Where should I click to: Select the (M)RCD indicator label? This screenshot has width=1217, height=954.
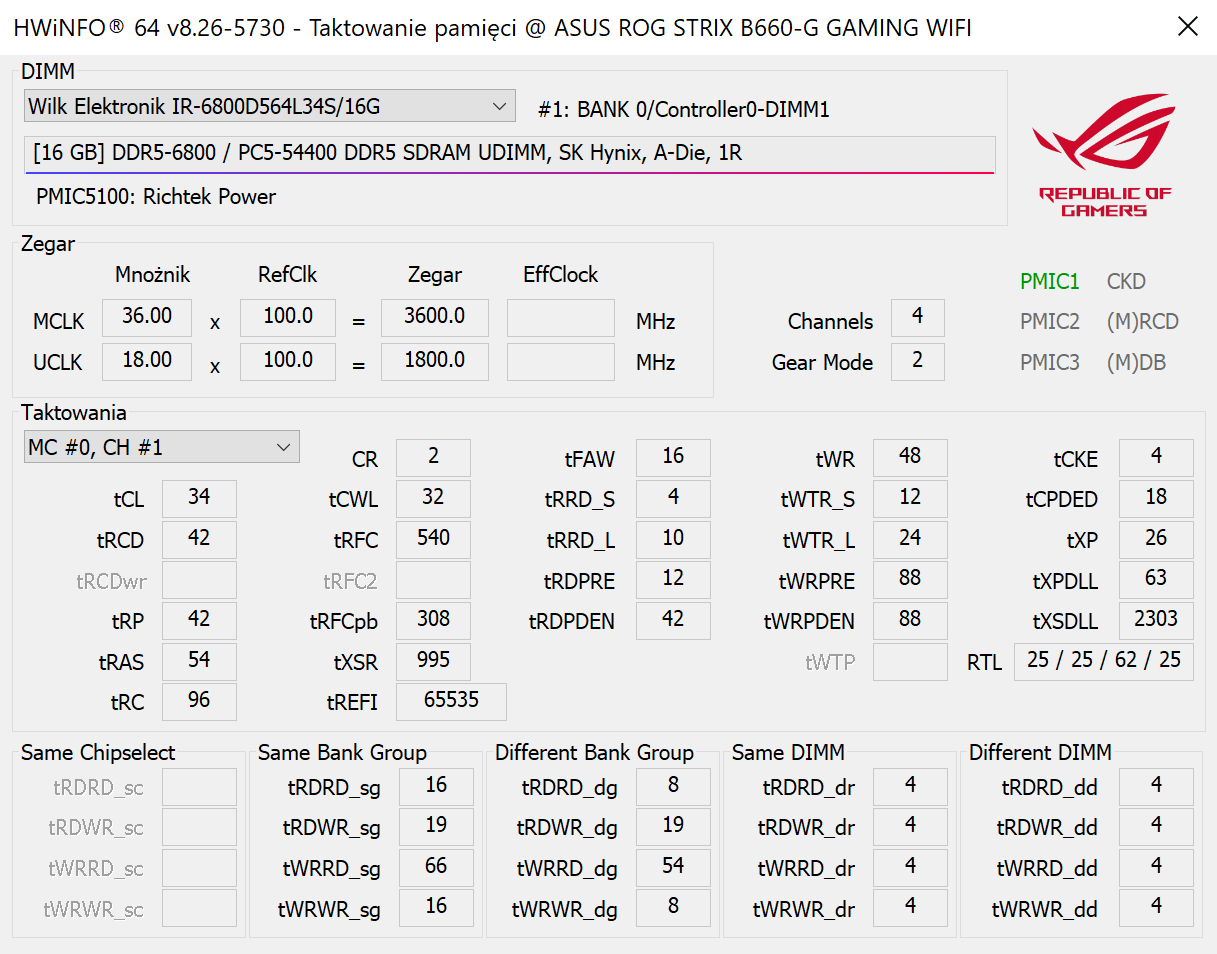click(x=1142, y=322)
